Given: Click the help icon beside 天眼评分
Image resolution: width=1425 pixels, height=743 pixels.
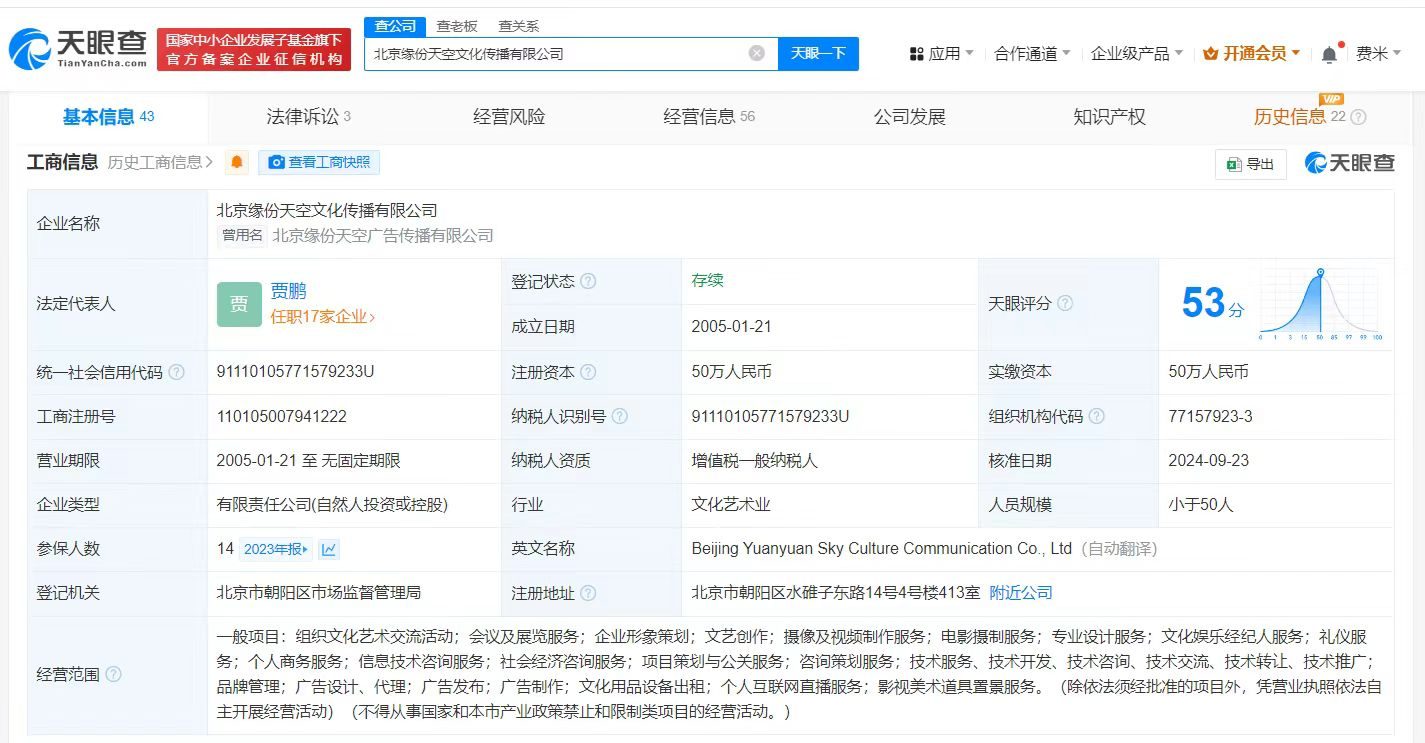Looking at the screenshot, I should click(x=1066, y=303).
